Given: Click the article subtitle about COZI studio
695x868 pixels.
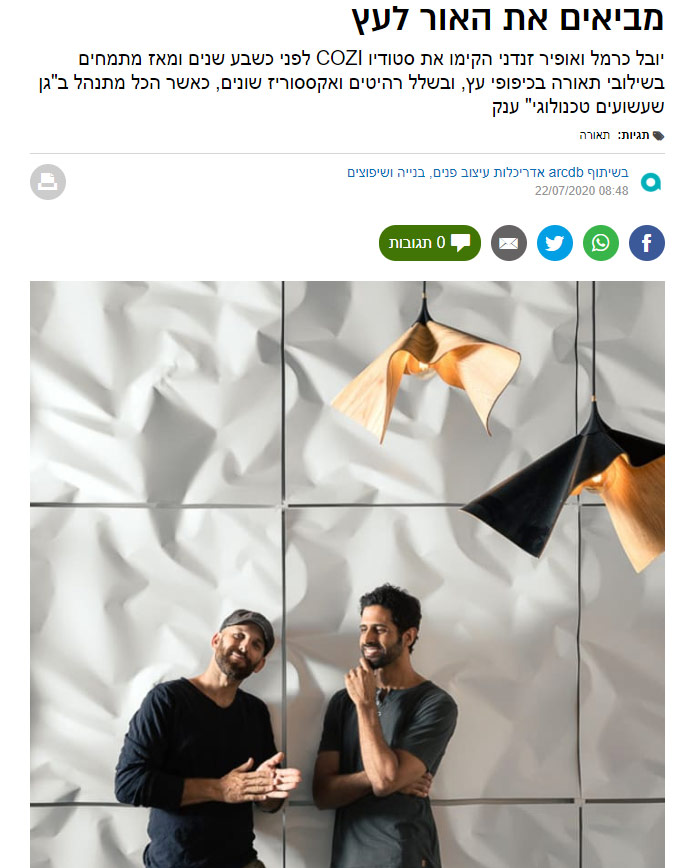Looking at the screenshot, I should click(x=352, y=82).
